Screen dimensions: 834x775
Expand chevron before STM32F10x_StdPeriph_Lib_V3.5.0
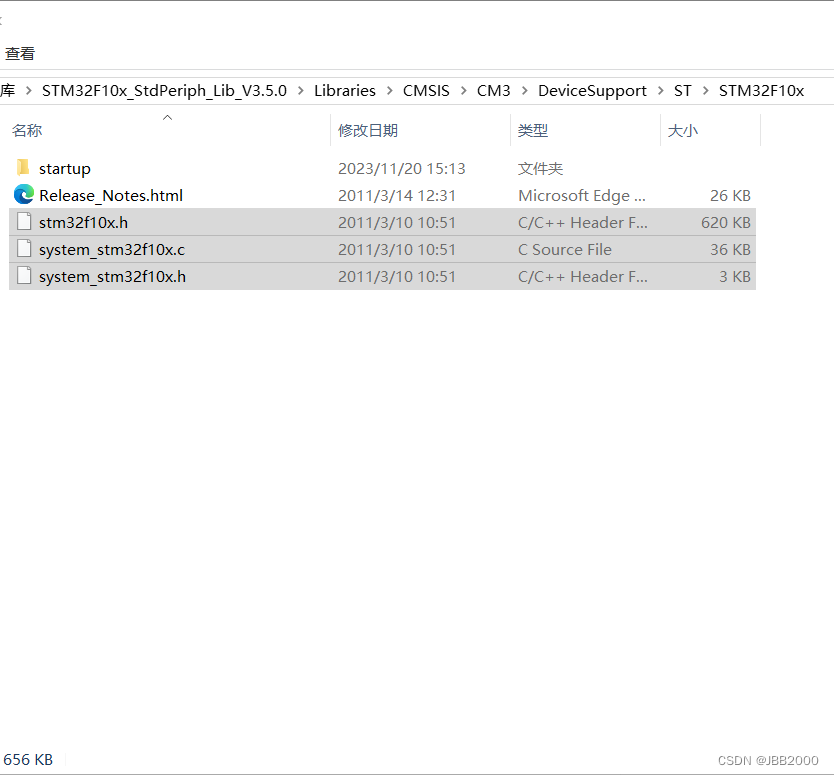tap(29, 91)
